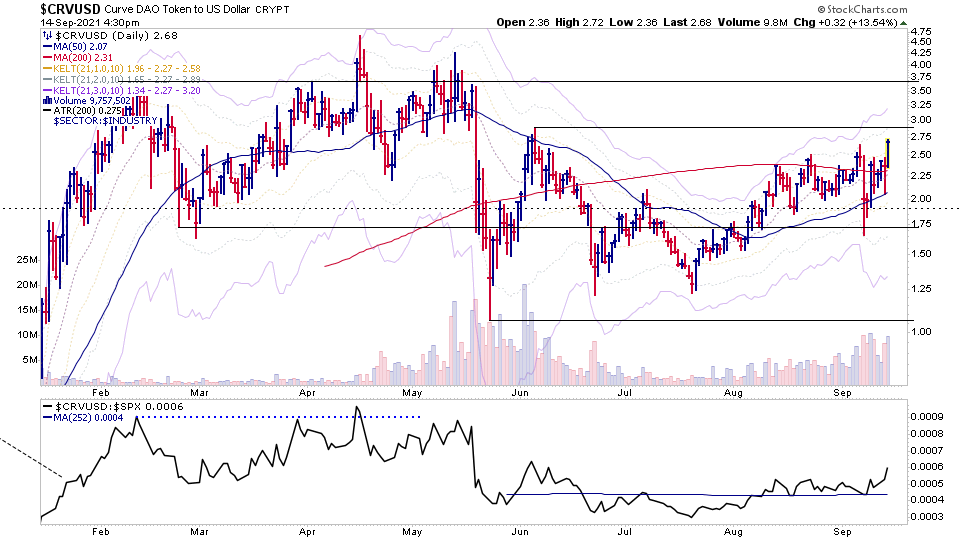Click the 10M volume axis label
Viewport: 960px width, 540px height.
[26, 334]
